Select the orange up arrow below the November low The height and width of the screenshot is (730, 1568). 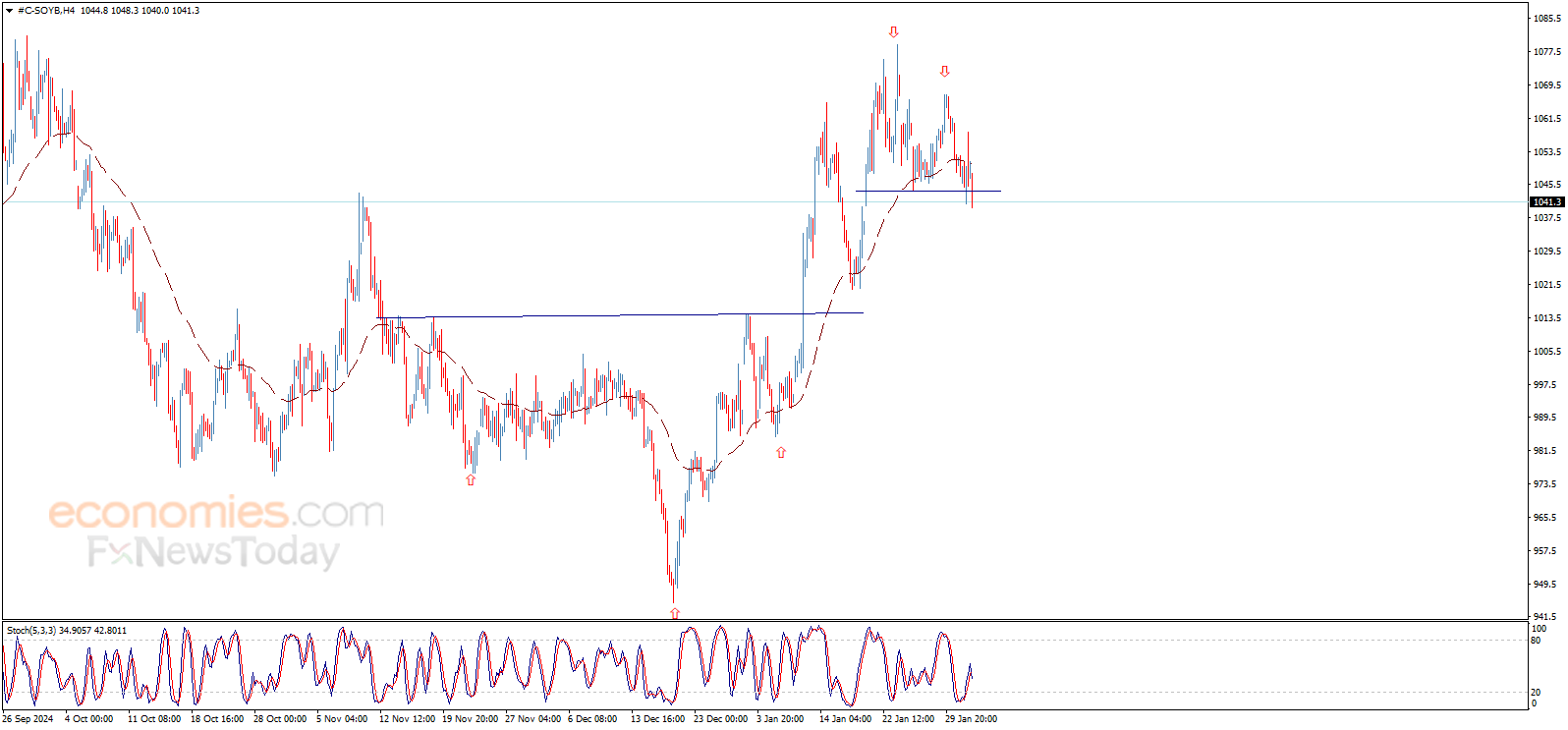(x=471, y=479)
